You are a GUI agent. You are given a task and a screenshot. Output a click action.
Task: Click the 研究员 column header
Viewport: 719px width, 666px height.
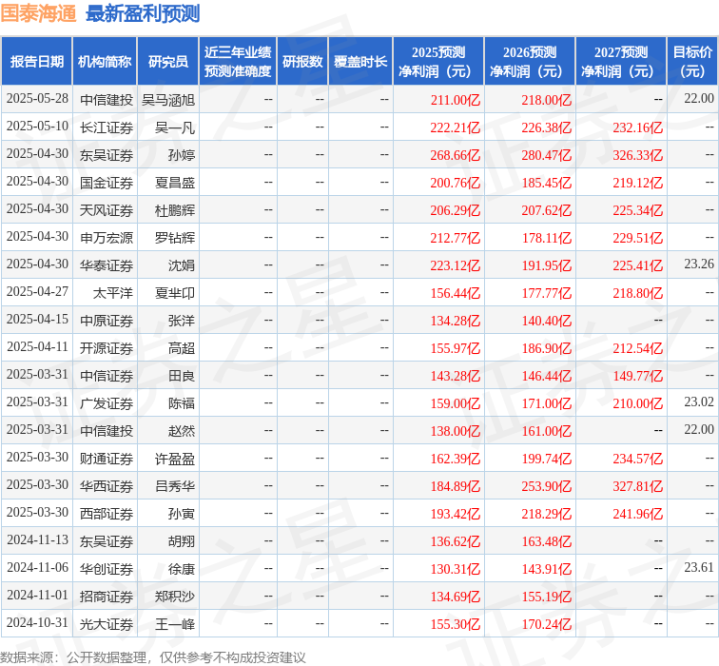tap(168, 61)
